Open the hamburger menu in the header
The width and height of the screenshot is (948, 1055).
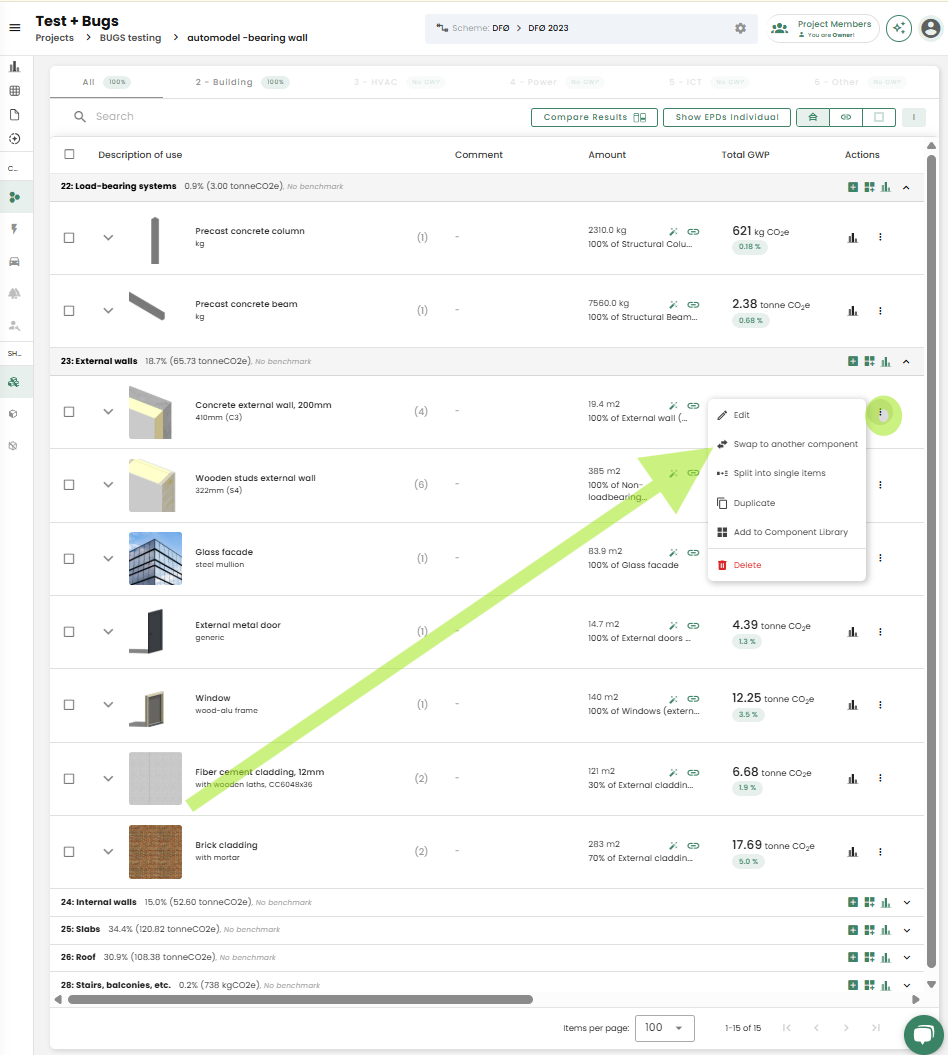click(14, 28)
